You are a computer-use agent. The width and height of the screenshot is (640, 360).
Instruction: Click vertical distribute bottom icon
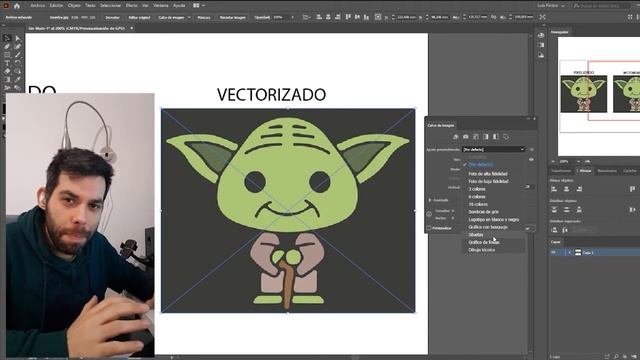(x=579, y=209)
